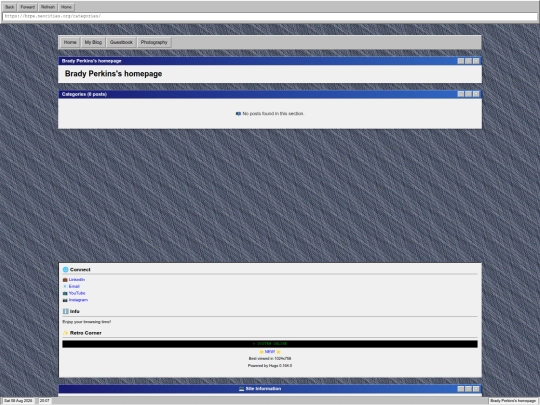
Task: Click the Brady Perkins's homepage heading text
Action: pos(113,74)
